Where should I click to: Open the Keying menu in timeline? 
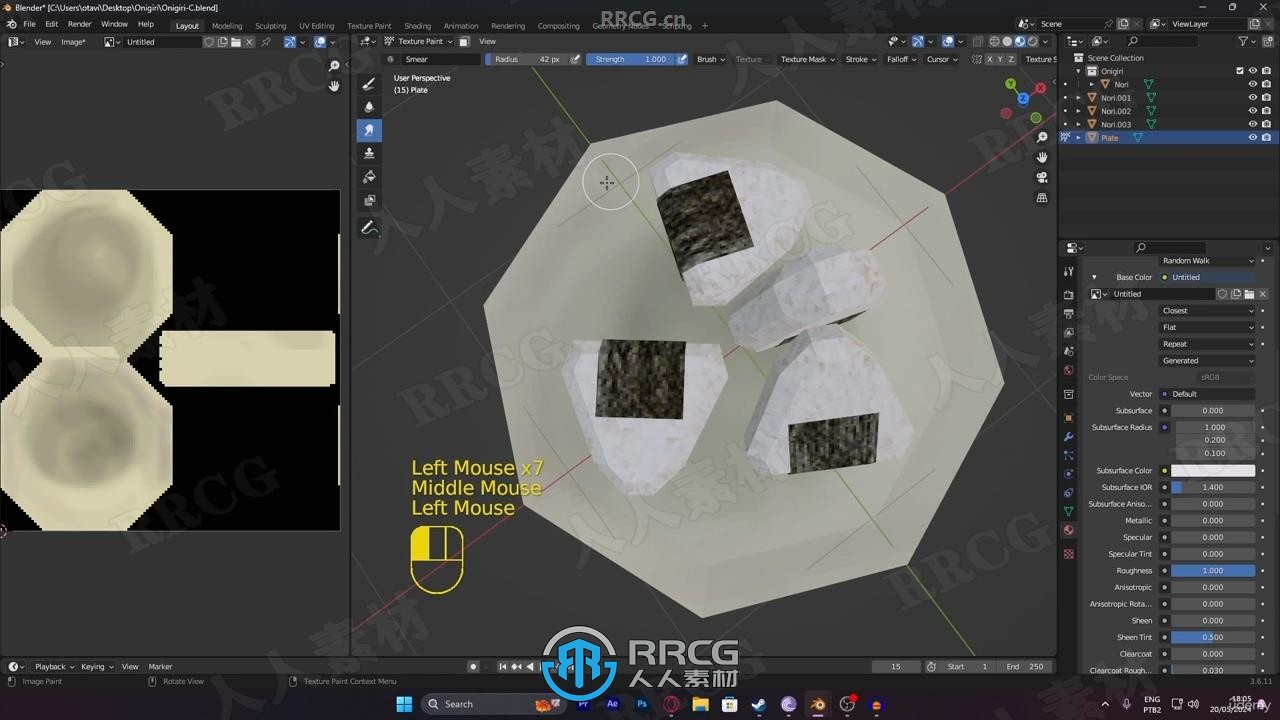coord(96,666)
